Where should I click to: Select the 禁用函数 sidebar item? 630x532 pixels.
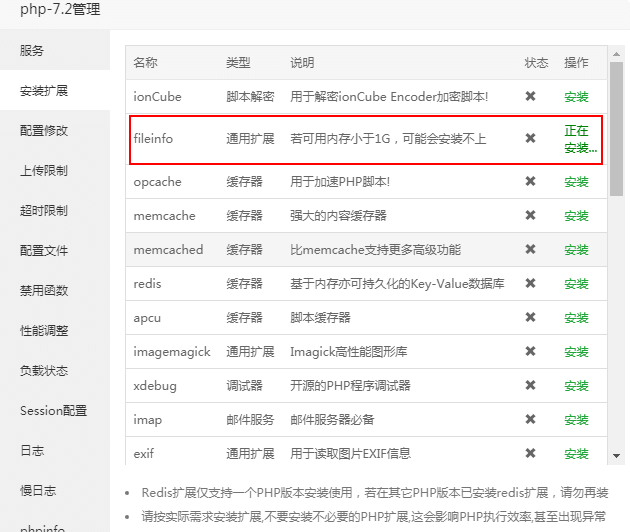pos(44,290)
